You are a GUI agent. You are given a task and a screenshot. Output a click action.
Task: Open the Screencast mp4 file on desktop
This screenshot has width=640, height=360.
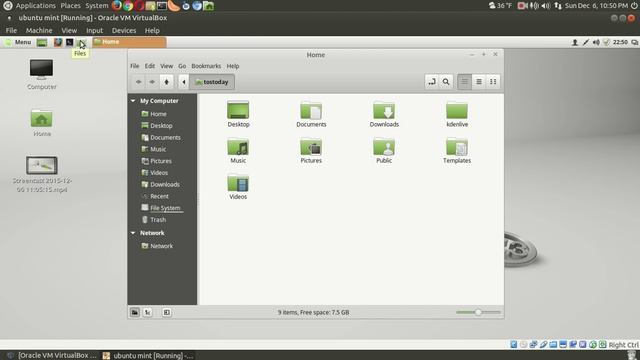point(42,174)
